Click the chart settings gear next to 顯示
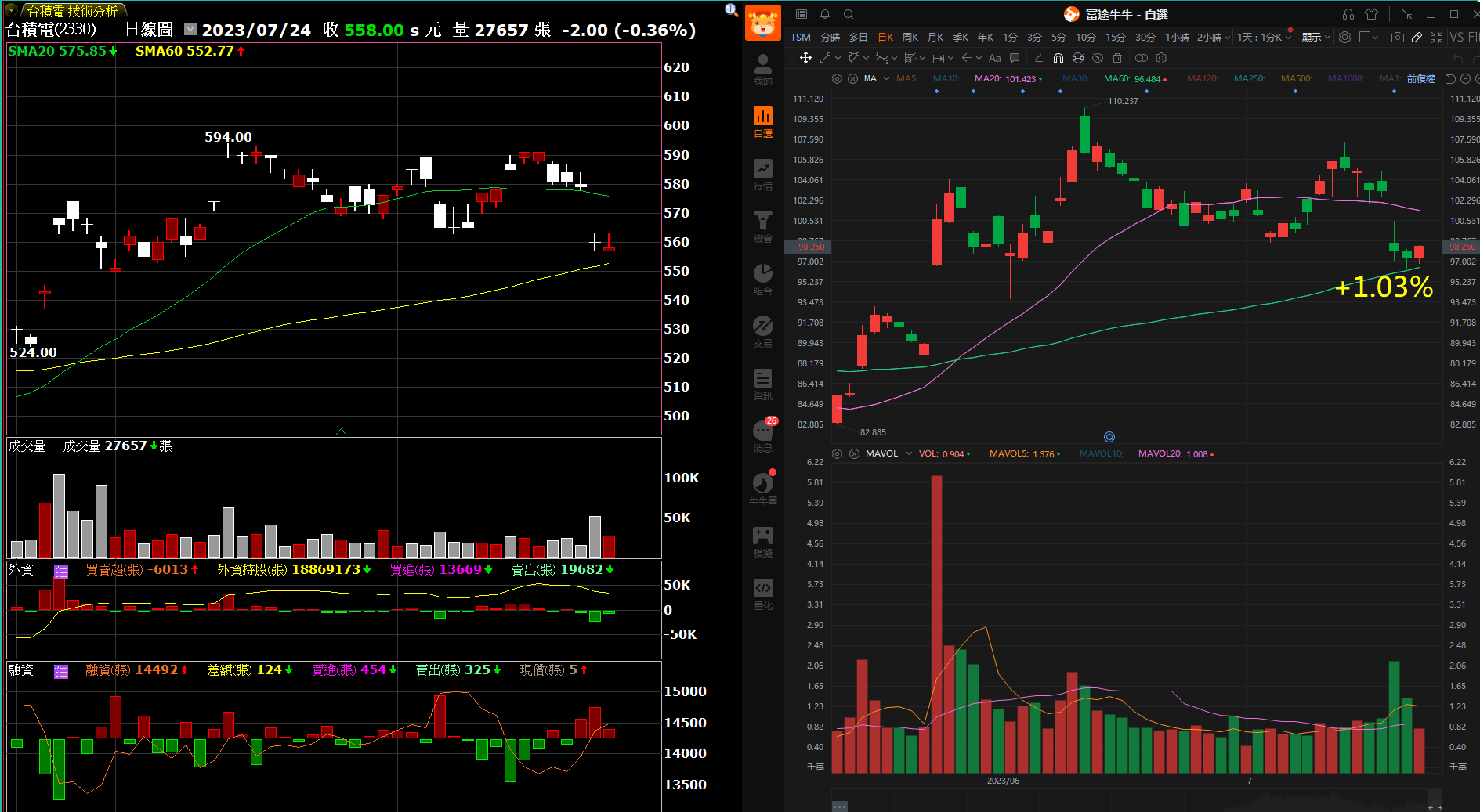Image resolution: width=1480 pixels, height=812 pixels. click(x=1344, y=37)
